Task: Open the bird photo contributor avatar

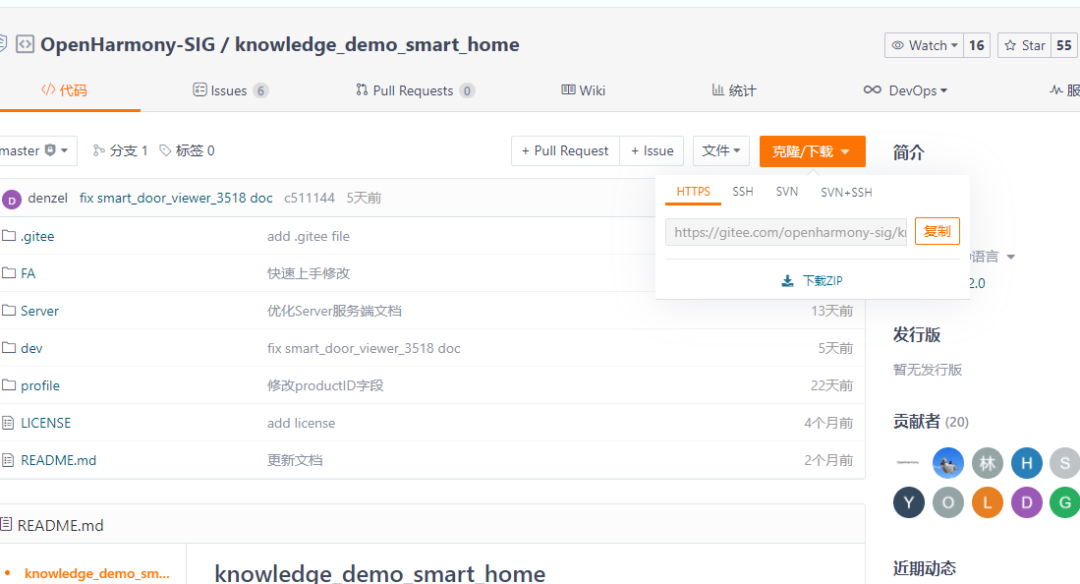Action: (948, 463)
